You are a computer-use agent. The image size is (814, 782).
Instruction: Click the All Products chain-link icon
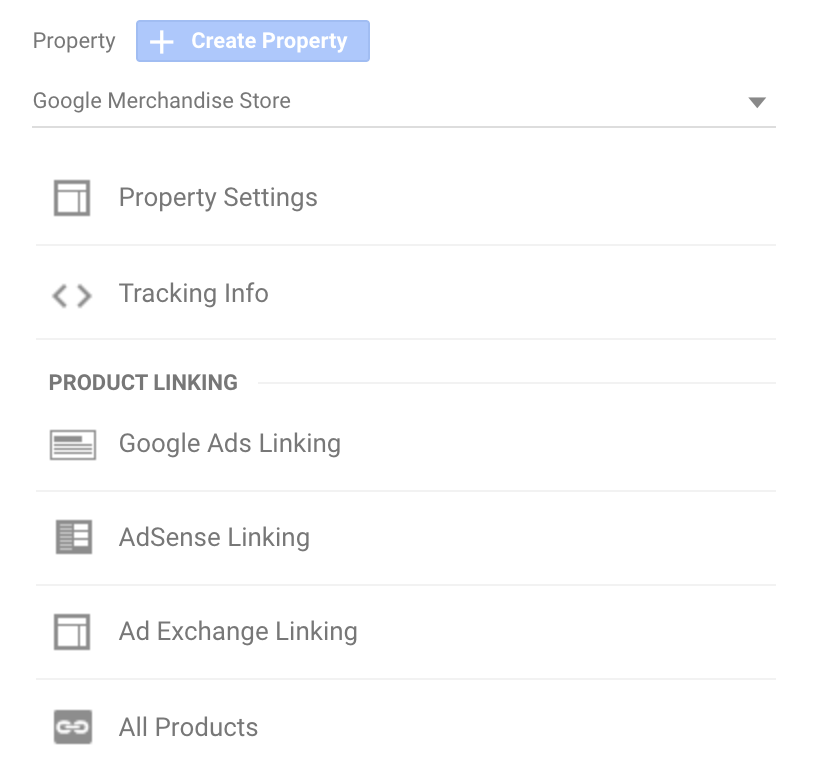(x=72, y=727)
